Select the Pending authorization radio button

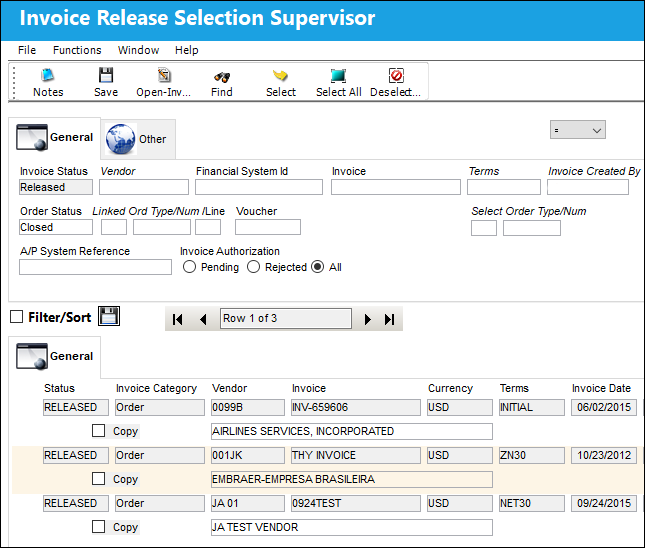coord(189,267)
